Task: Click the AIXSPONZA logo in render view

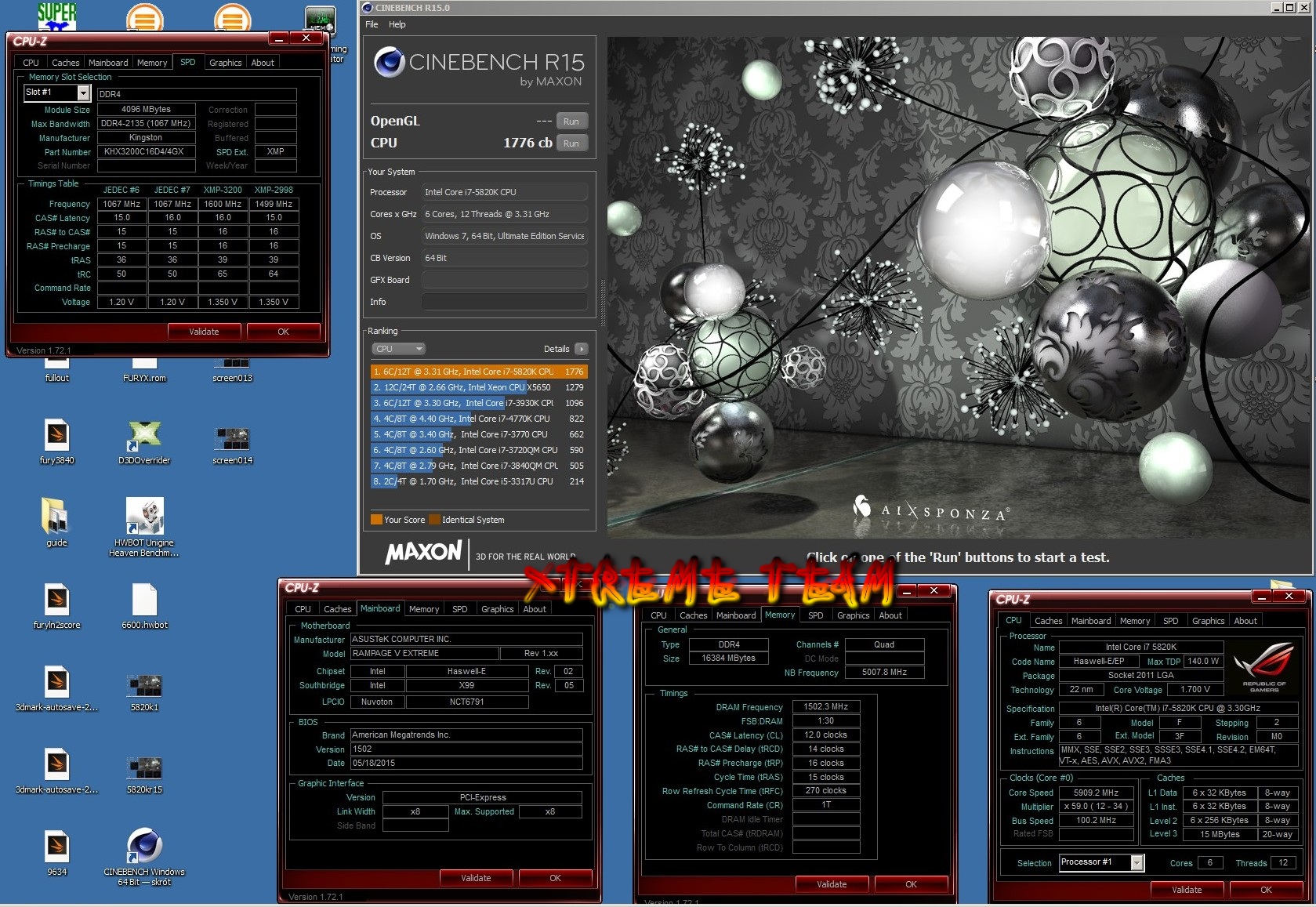Action: pos(931,510)
